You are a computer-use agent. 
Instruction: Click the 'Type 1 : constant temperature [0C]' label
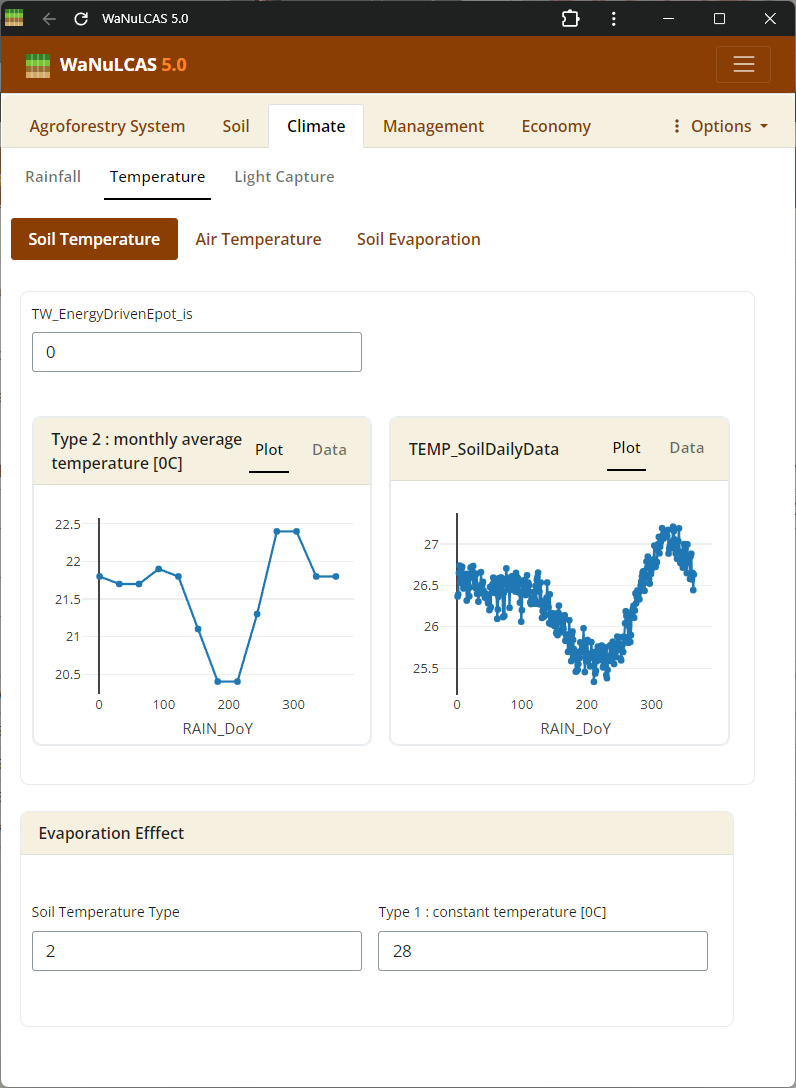(x=492, y=912)
